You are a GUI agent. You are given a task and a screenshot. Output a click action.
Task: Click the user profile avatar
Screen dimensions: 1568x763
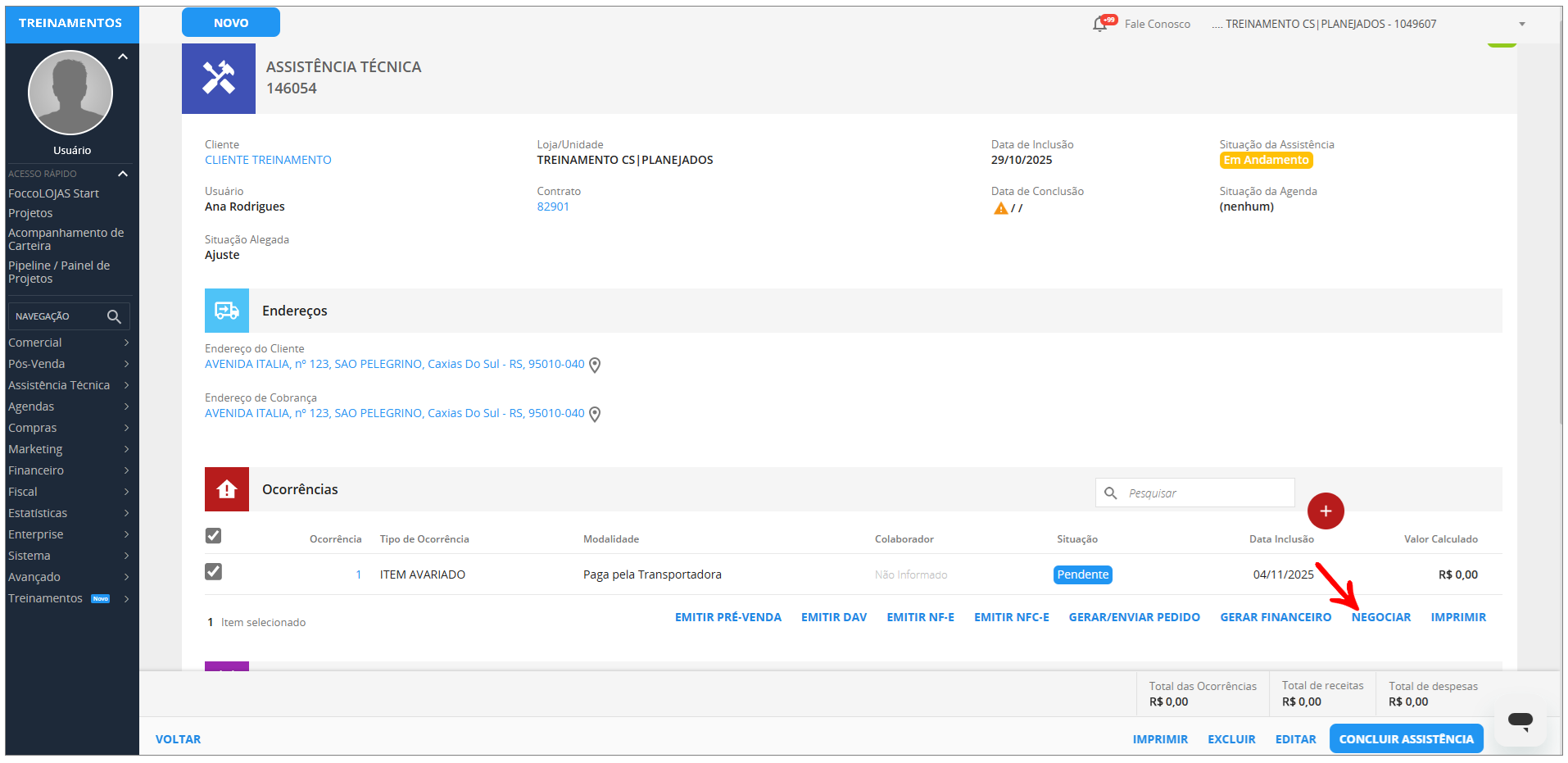tap(70, 93)
